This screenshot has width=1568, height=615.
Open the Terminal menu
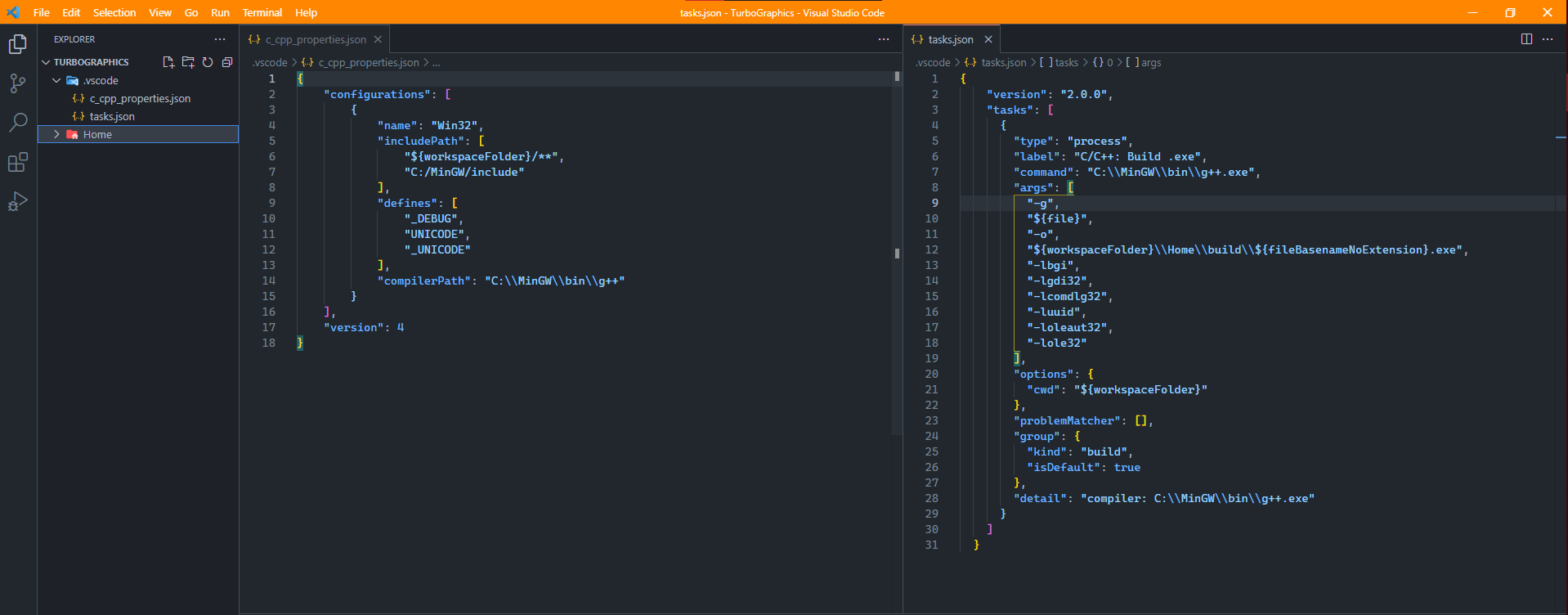[x=262, y=12]
